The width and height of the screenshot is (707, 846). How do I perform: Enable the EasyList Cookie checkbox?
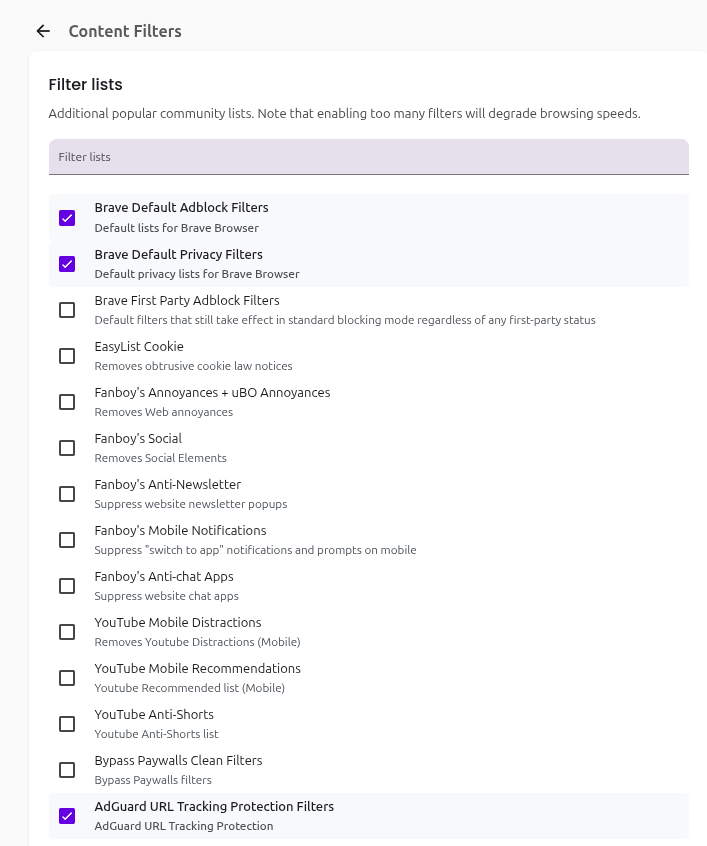(67, 356)
